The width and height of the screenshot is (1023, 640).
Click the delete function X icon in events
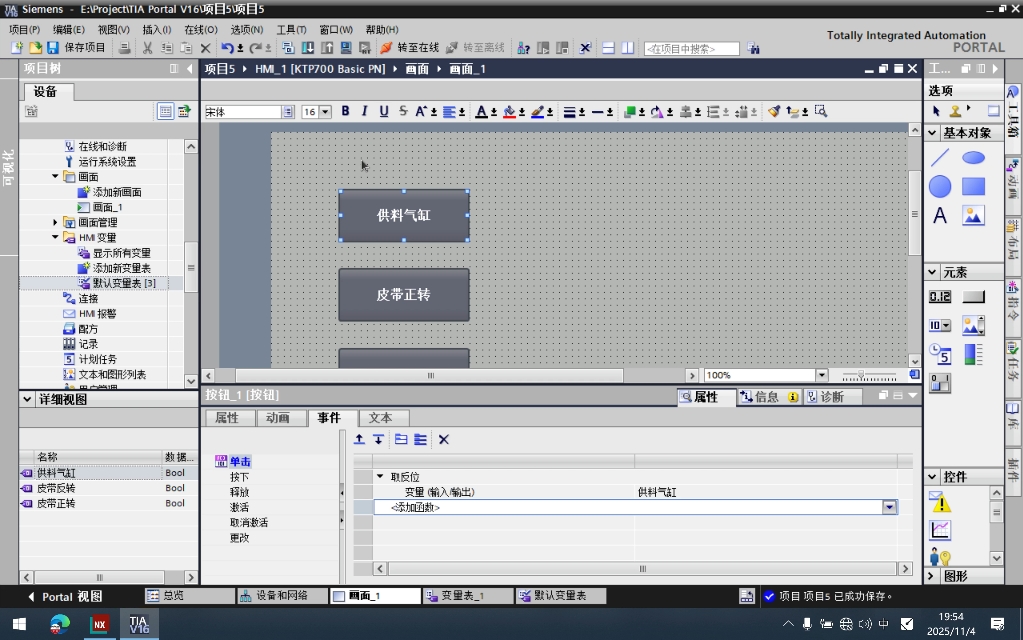444,439
